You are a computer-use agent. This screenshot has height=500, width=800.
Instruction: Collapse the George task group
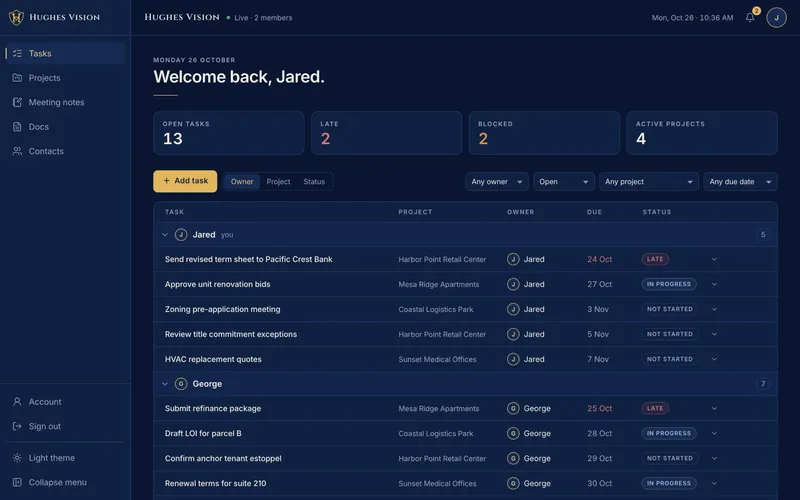(x=165, y=384)
